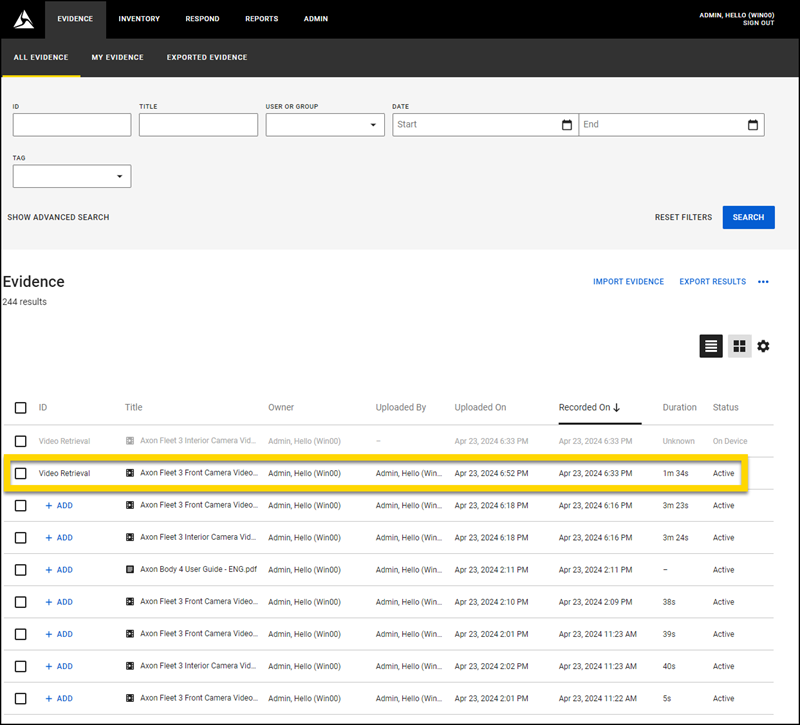800x725 pixels.
Task: Open Axon Body 4 User Guide - ENG.pdf
Action: [x=198, y=569]
